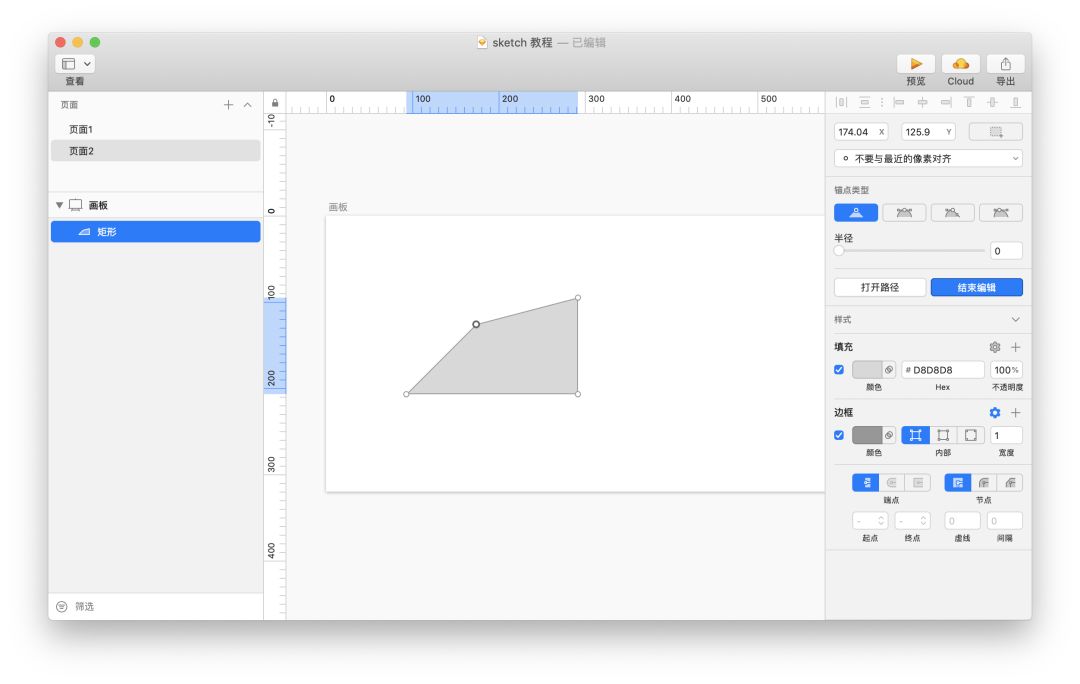This screenshot has width=1080, height=684.
Task: Select the straight anchor point type
Action: (x=855, y=213)
